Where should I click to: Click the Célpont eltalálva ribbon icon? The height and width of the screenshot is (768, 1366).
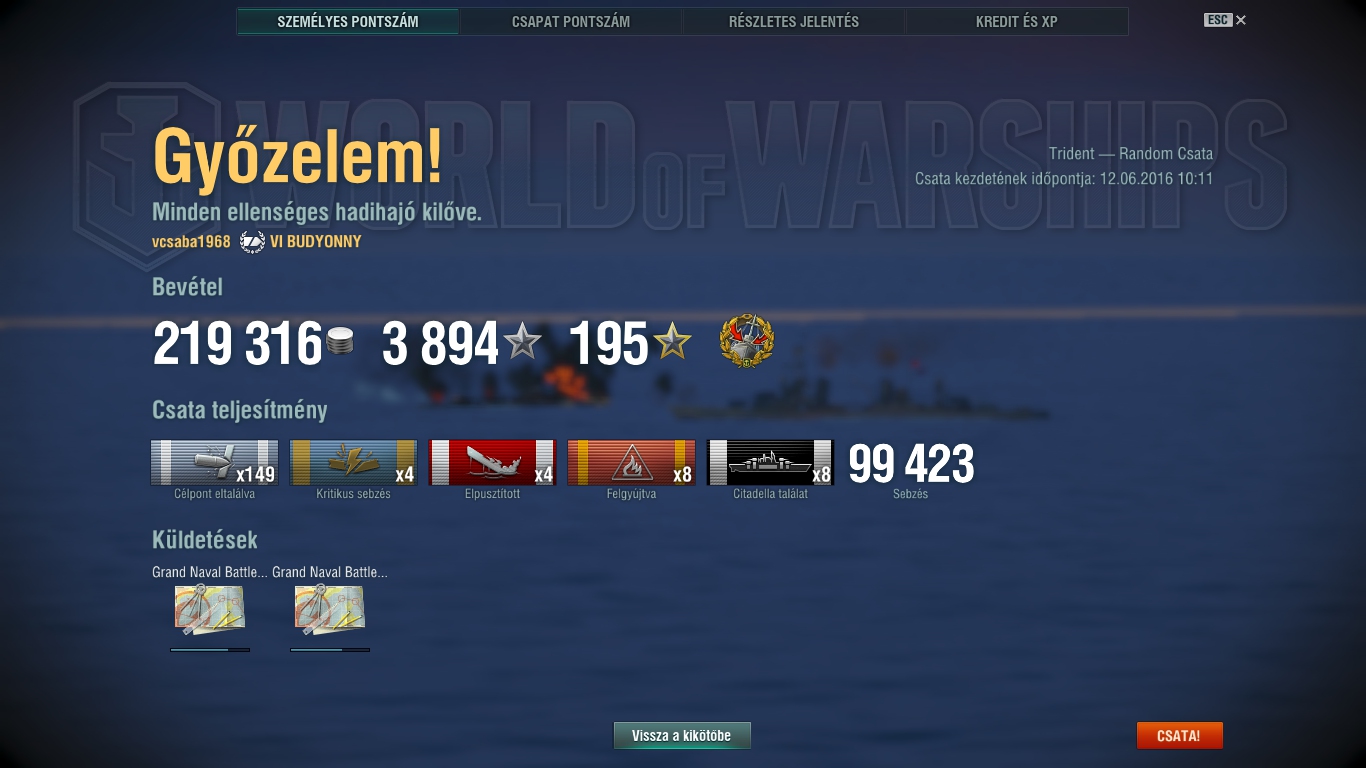click(x=214, y=463)
